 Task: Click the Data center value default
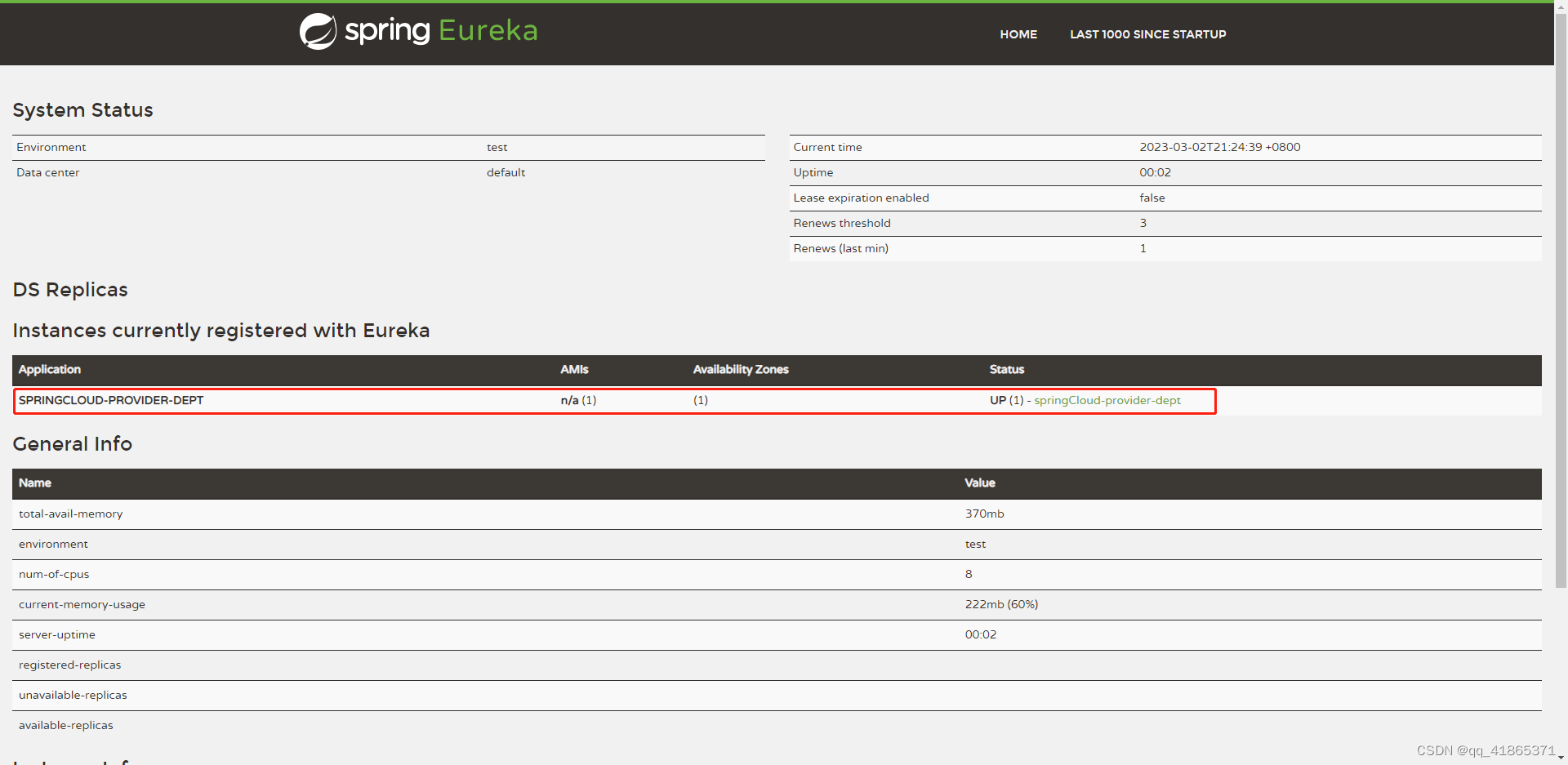click(506, 172)
